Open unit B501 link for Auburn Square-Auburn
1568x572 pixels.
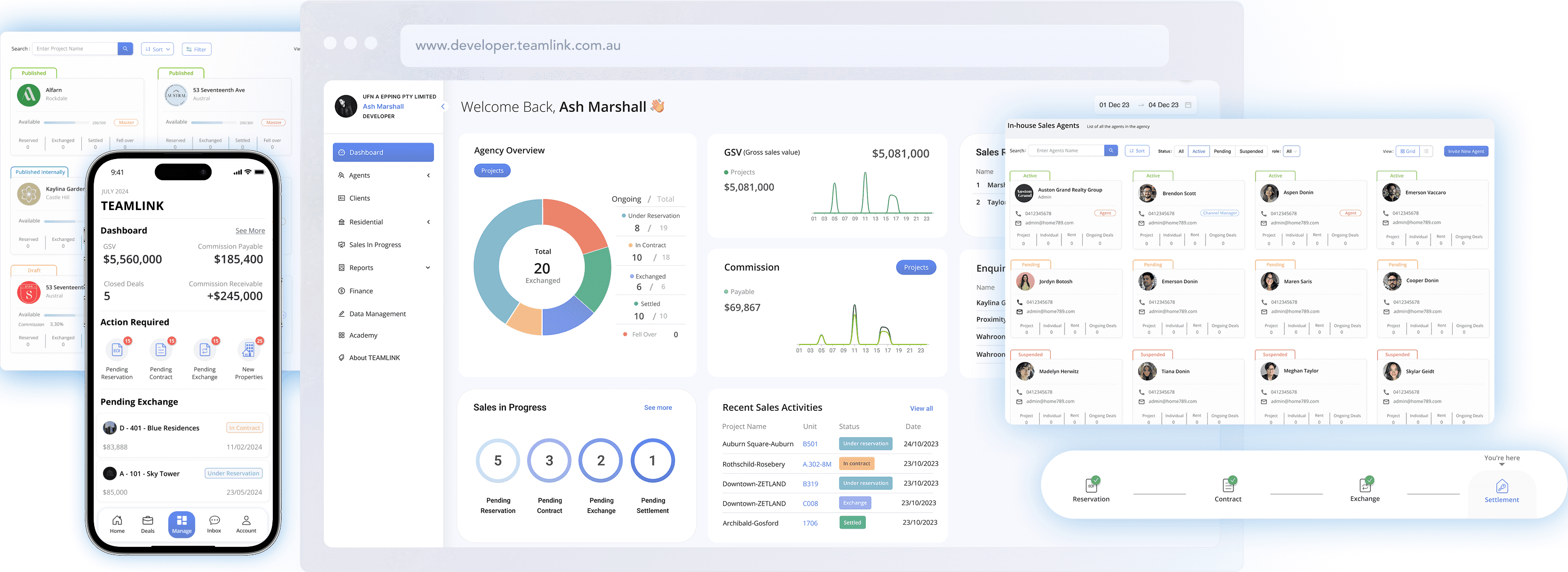(810, 444)
